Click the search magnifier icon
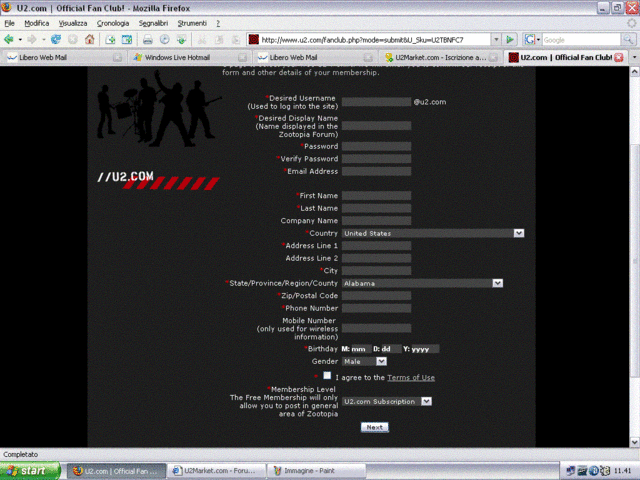Viewport: 640px width, 480px height. point(628,40)
